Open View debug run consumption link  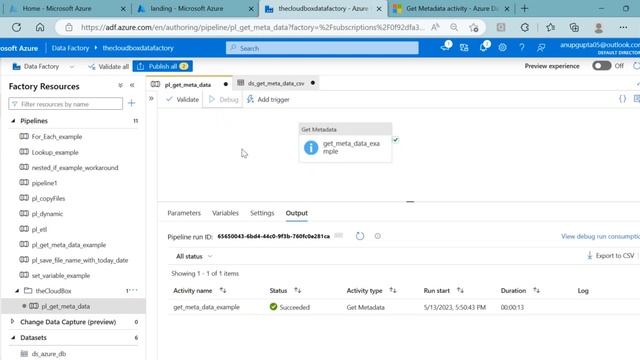pos(600,236)
